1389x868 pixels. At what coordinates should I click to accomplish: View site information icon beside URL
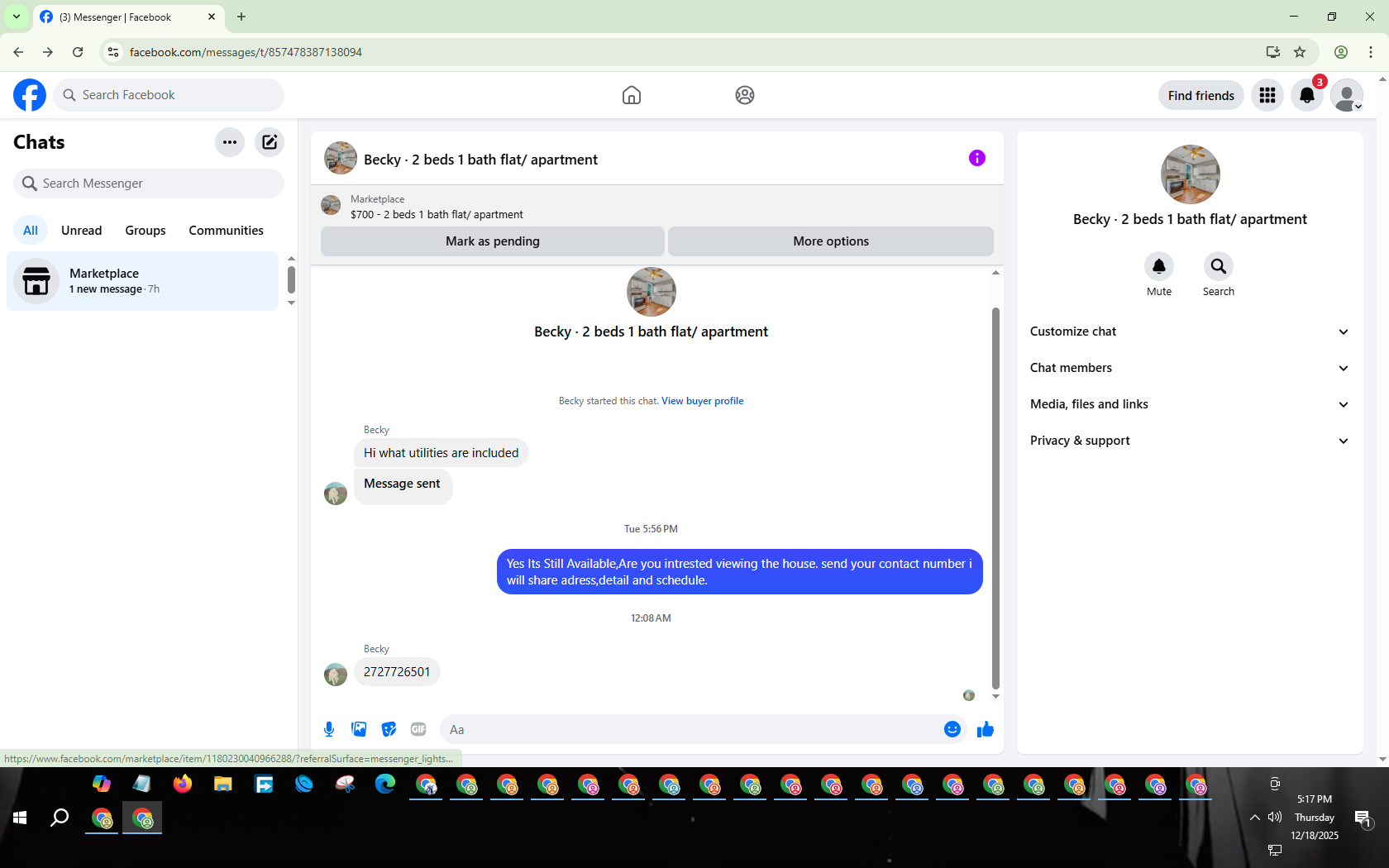(113, 52)
